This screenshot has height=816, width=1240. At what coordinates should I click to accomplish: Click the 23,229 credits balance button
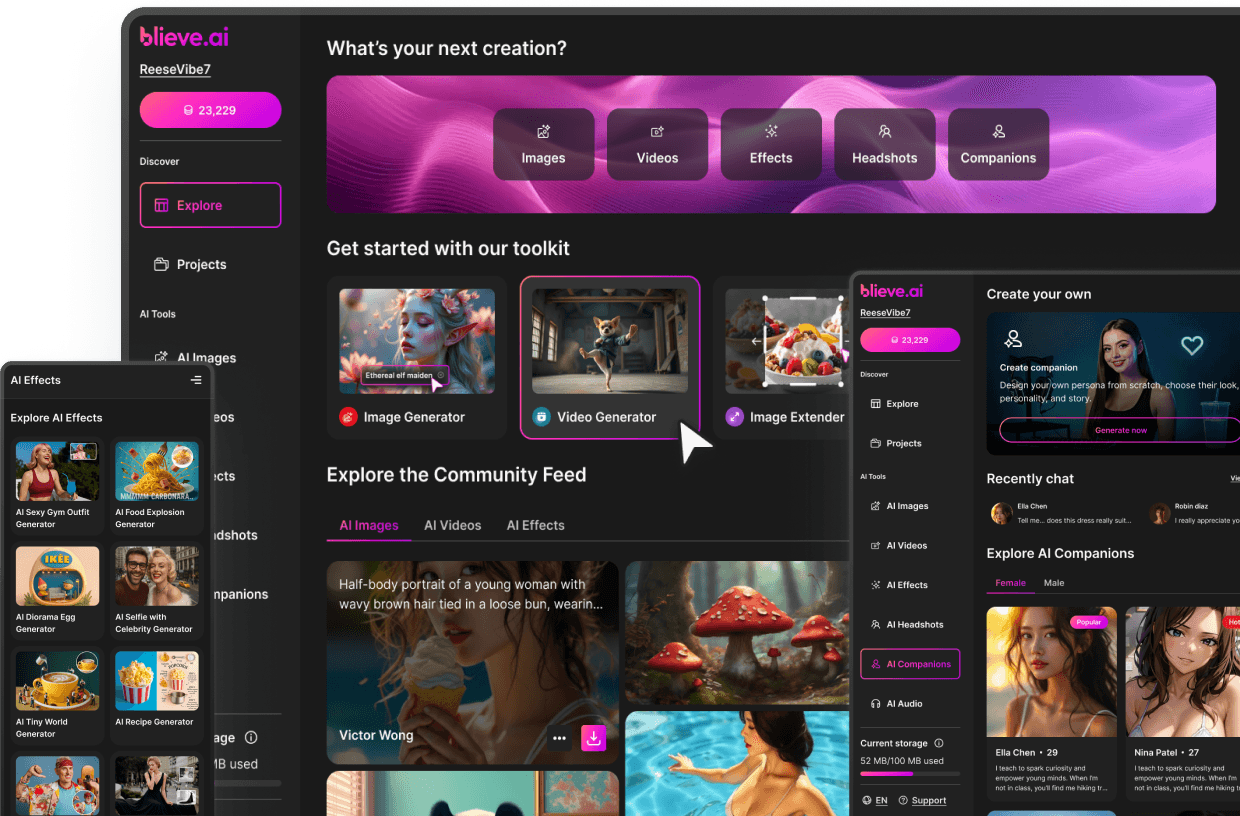(210, 110)
